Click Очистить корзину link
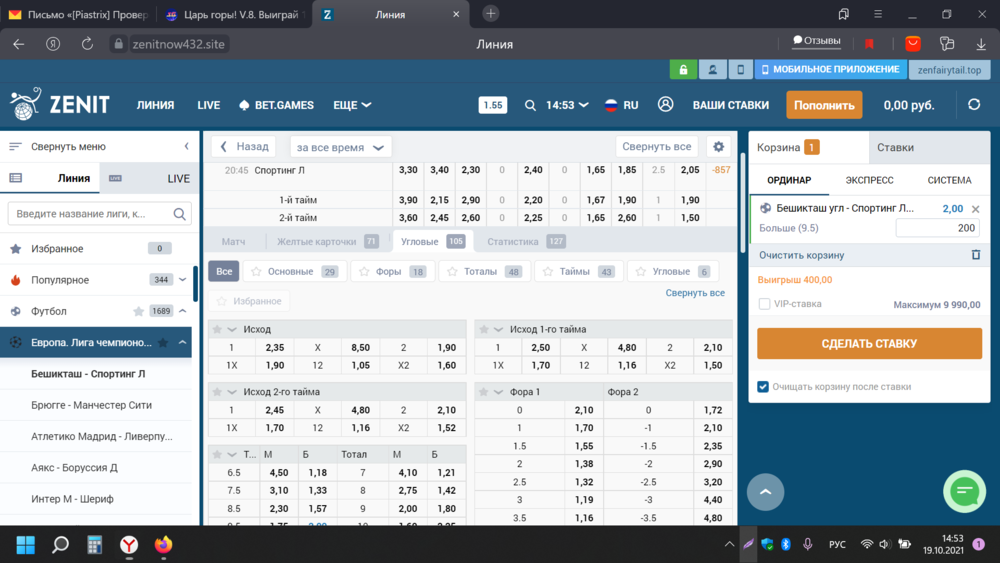 802,255
